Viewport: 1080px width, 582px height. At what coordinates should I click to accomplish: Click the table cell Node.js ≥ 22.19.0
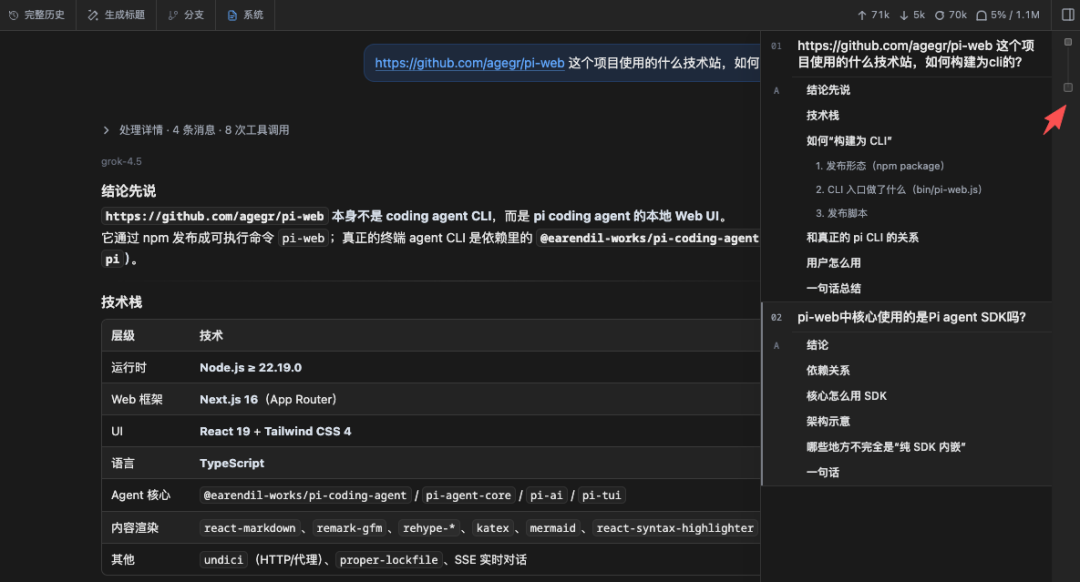click(x=251, y=368)
